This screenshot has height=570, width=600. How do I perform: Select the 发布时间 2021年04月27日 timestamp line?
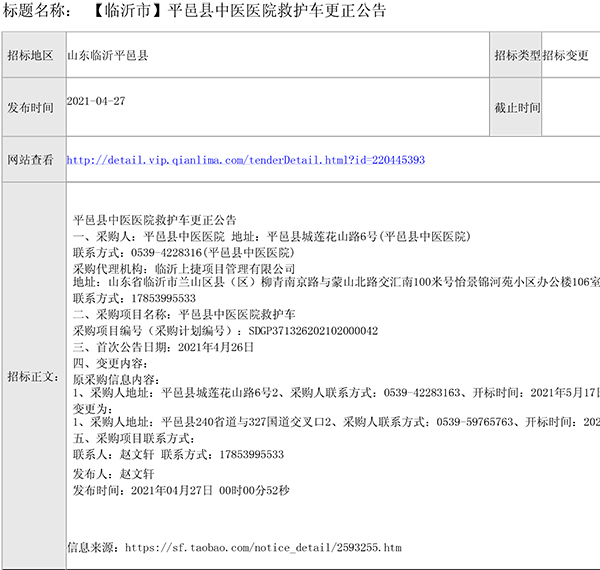click(x=181, y=490)
